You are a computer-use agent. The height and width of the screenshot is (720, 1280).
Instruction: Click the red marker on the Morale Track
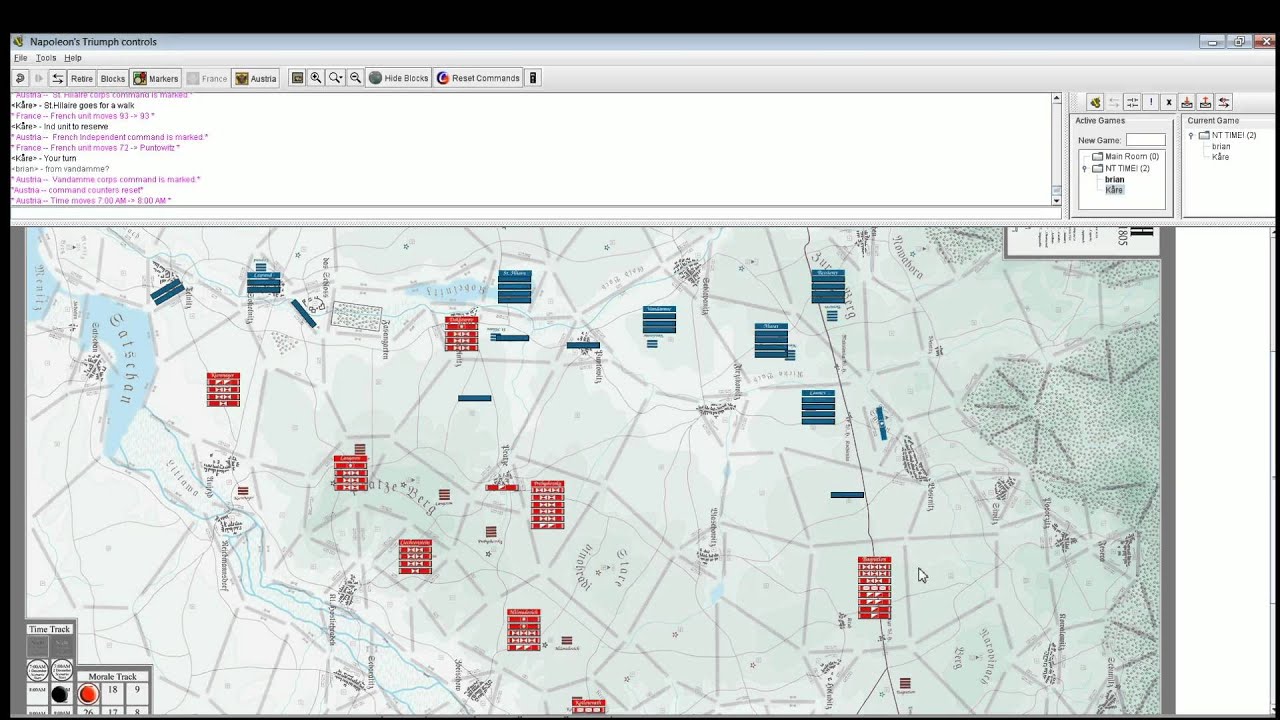(88, 694)
